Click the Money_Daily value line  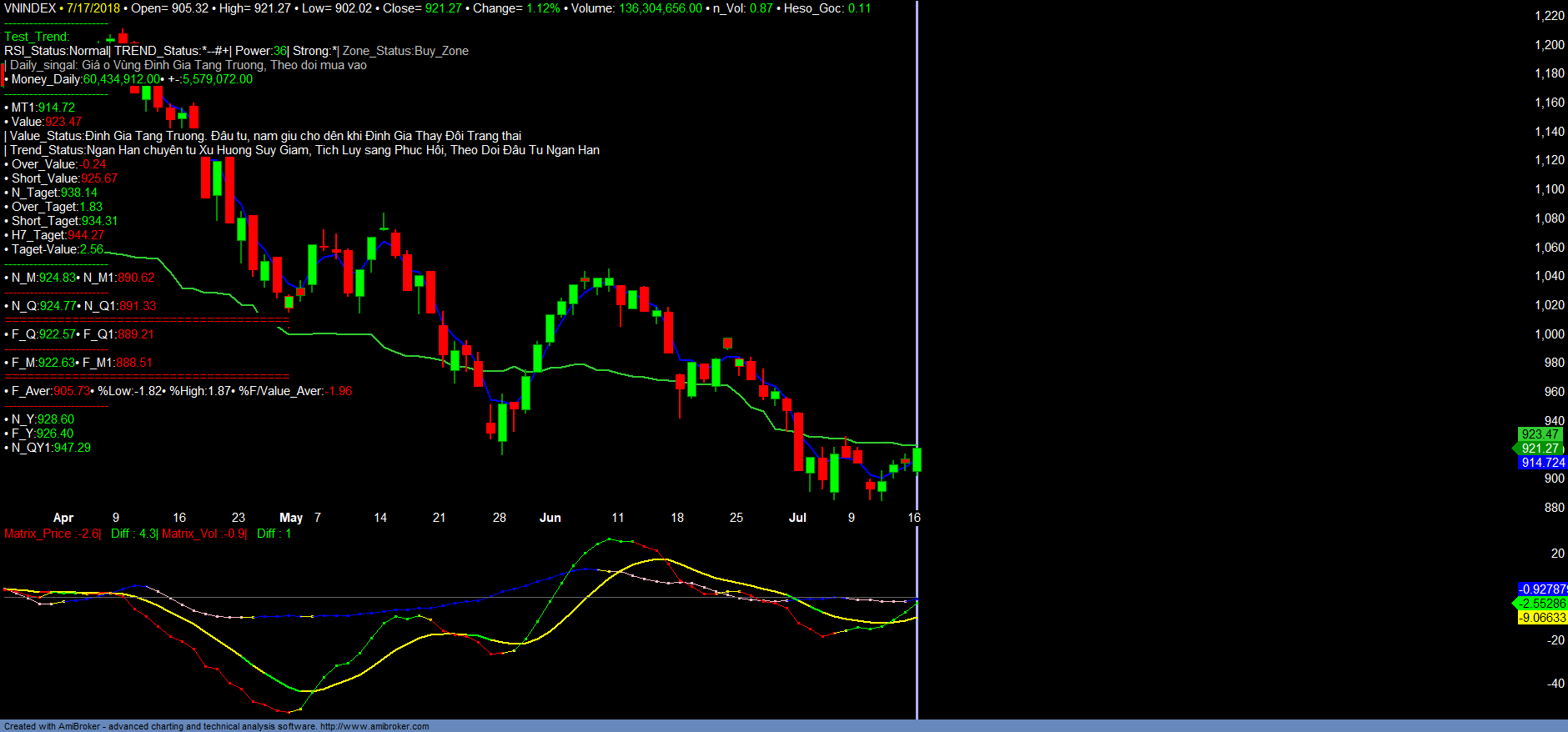point(129,79)
